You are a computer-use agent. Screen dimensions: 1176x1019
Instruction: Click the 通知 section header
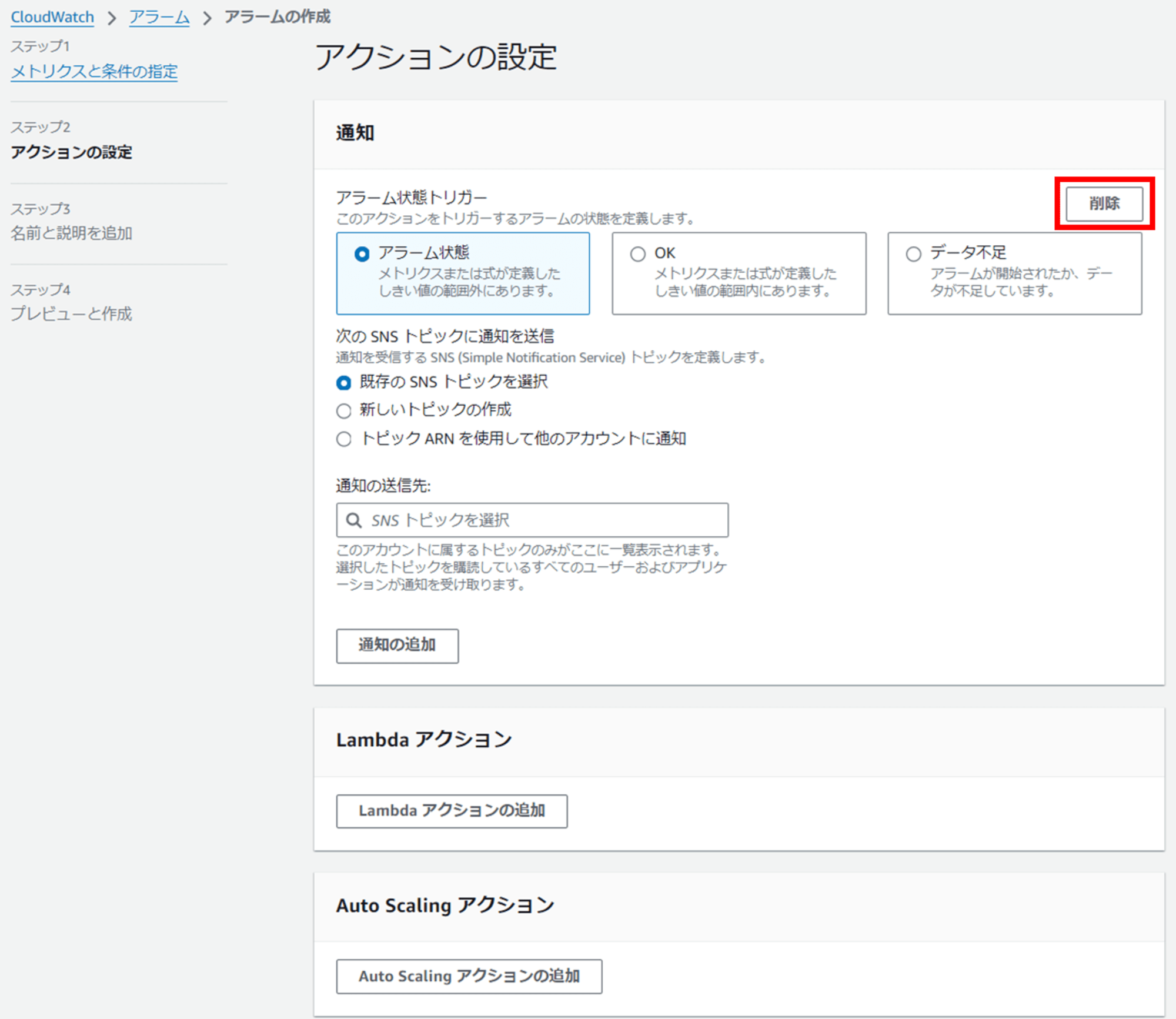[x=355, y=133]
